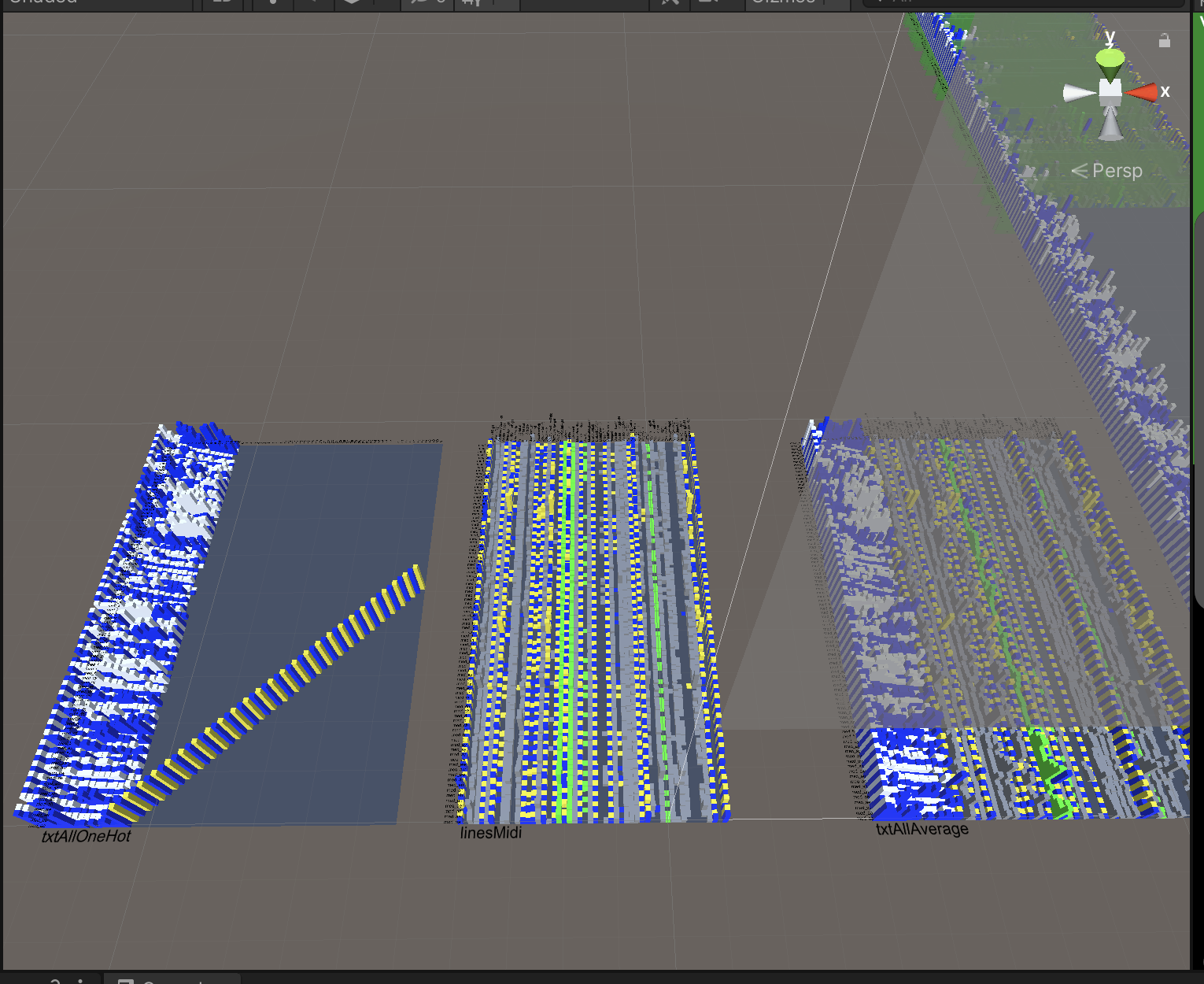This screenshot has height=984, width=1204.
Task: Open the scene camera settings icon
Action: 708,2
